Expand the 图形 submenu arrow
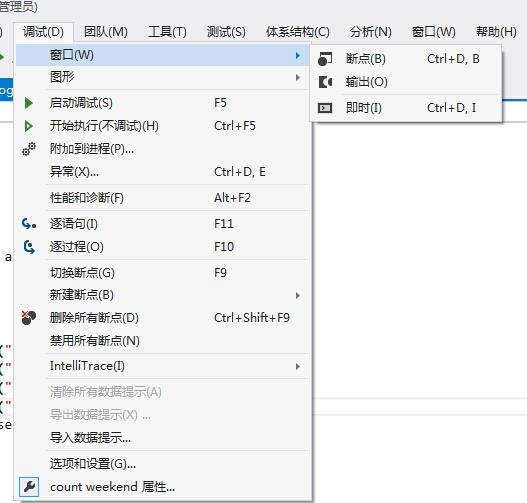The width and height of the screenshot is (527, 503). tap(298, 78)
